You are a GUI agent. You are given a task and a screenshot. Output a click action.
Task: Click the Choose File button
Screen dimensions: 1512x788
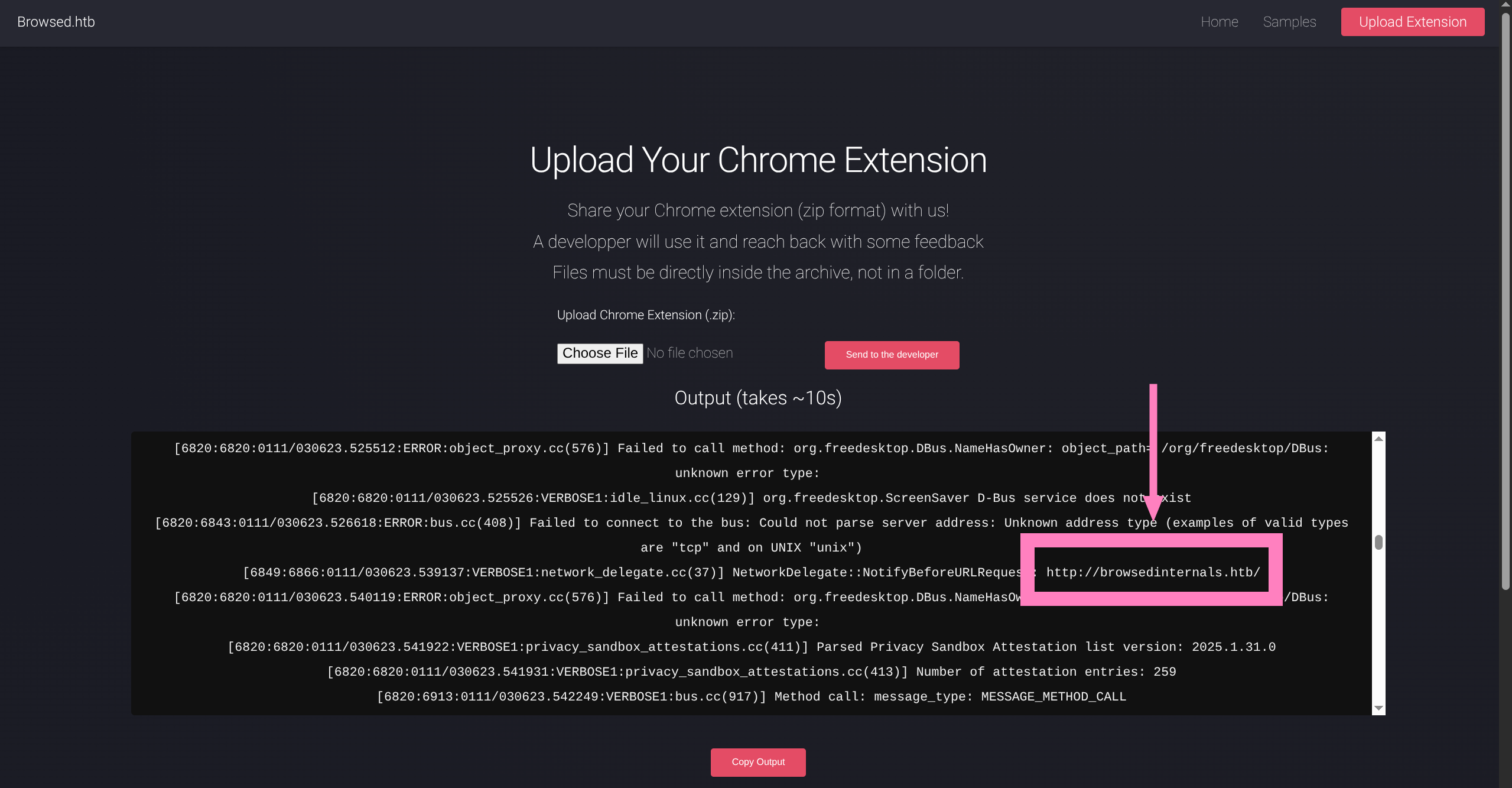click(600, 353)
